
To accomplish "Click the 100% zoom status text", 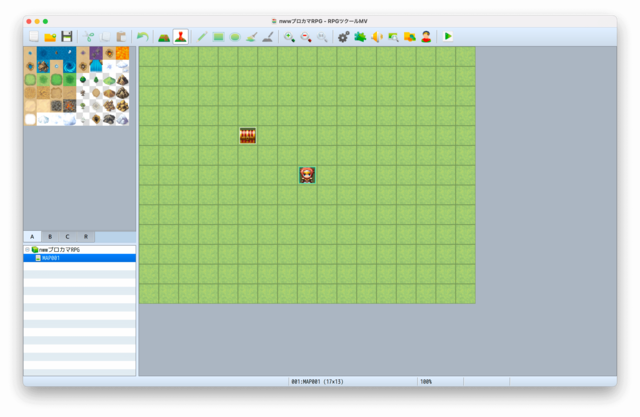I will (426, 382).
